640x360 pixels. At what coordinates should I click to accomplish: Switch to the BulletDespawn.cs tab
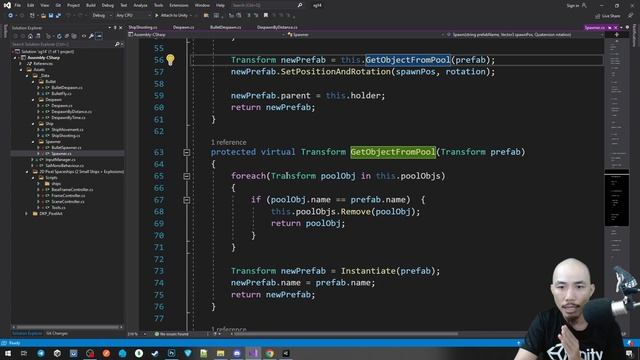[x=226, y=27]
